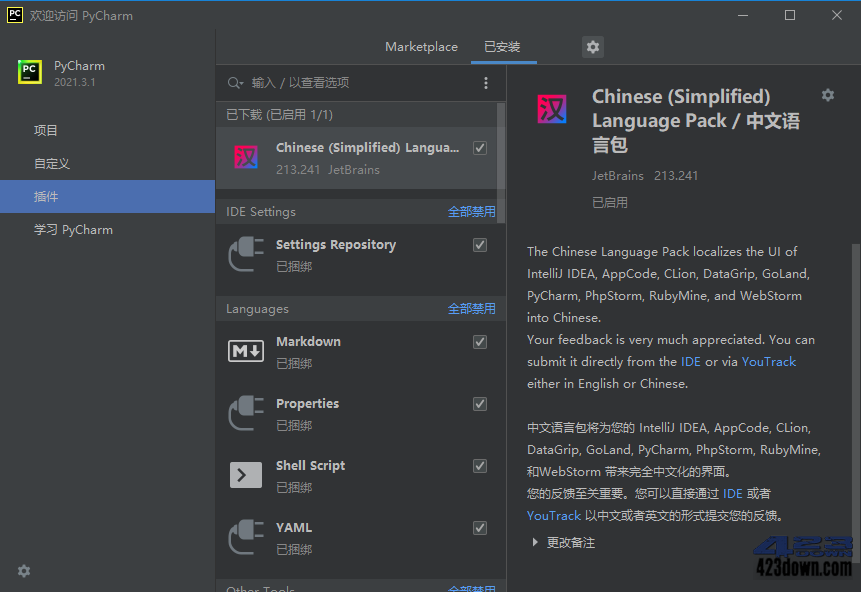Uncheck the Markdown plugin checkbox

click(479, 342)
